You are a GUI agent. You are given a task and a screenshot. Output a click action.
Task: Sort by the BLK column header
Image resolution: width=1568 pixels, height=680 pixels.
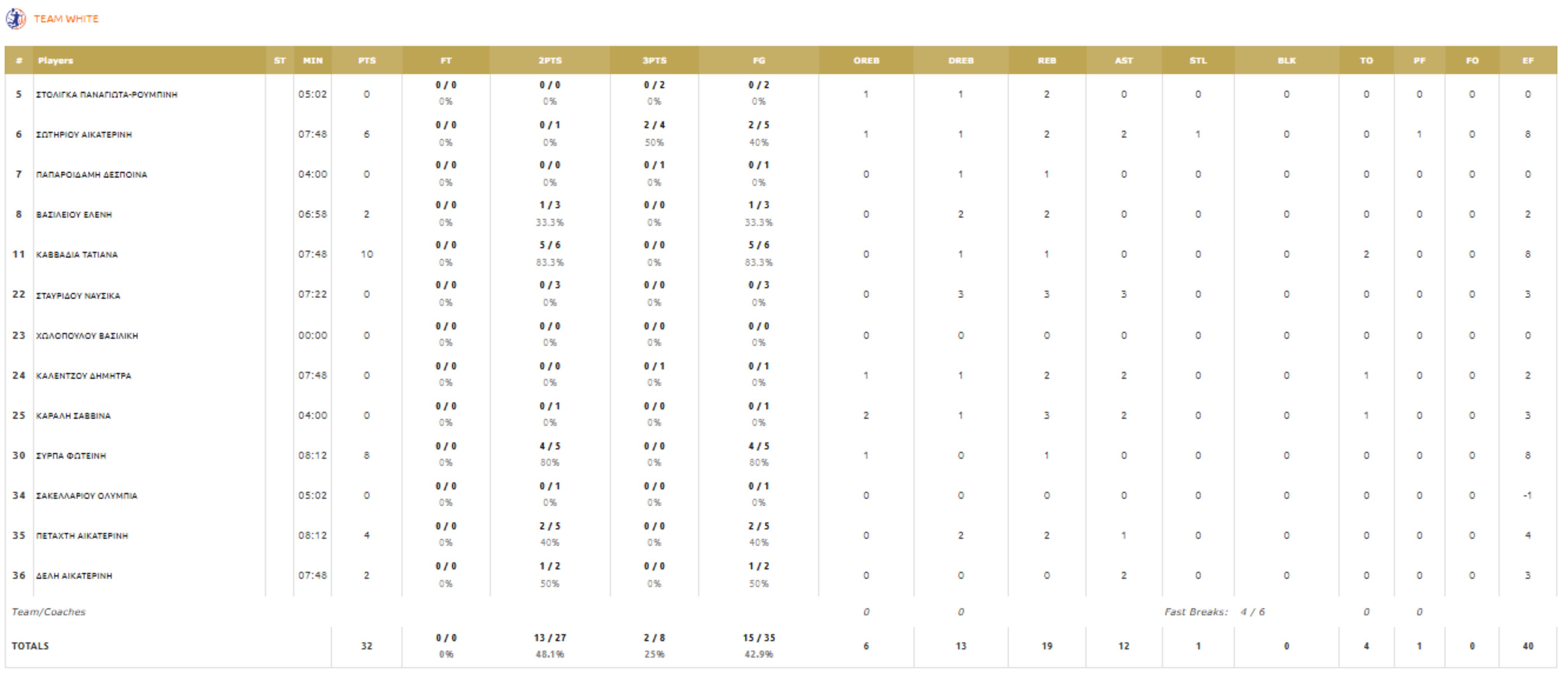point(1286,60)
